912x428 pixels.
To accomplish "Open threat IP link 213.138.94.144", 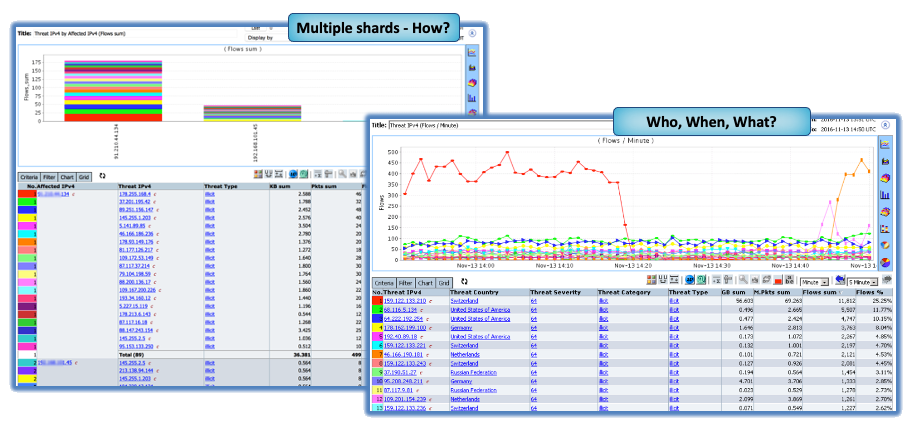I will point(136,370).
